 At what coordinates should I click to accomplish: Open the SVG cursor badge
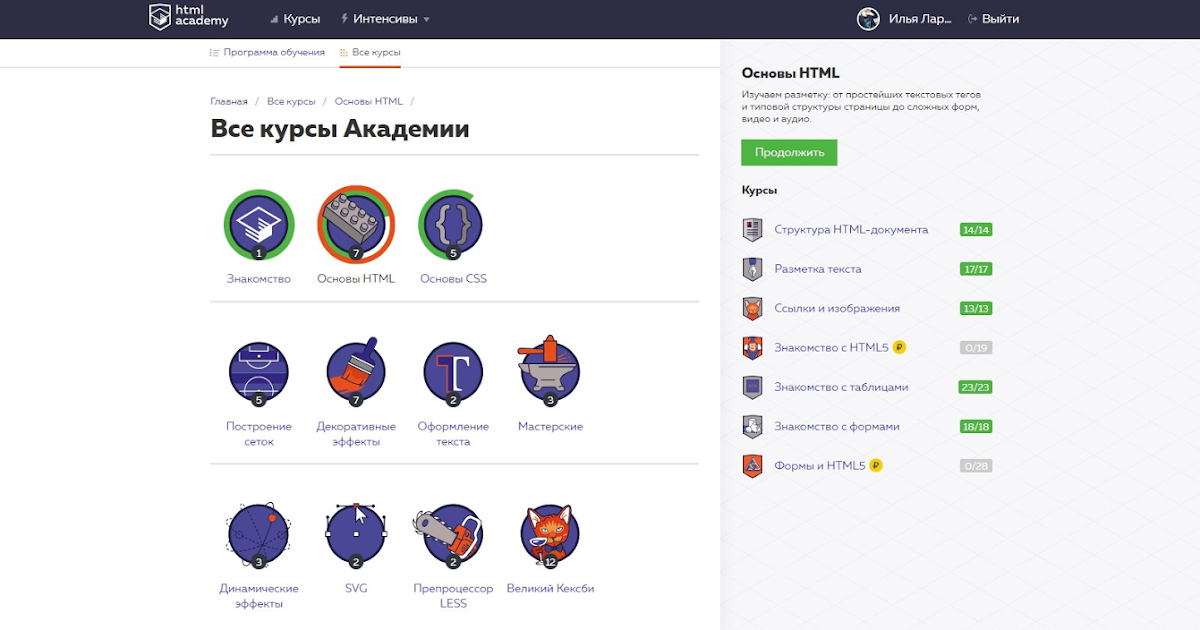click(356, 535)
